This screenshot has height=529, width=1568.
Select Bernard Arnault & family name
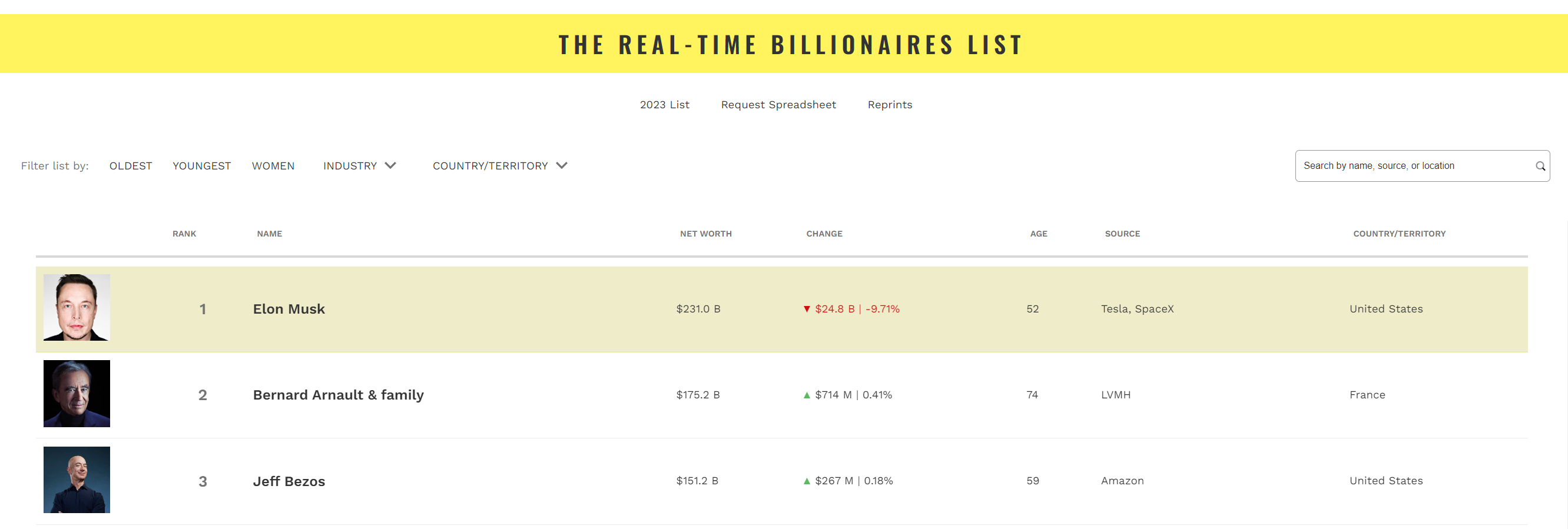tap(338, 395)
